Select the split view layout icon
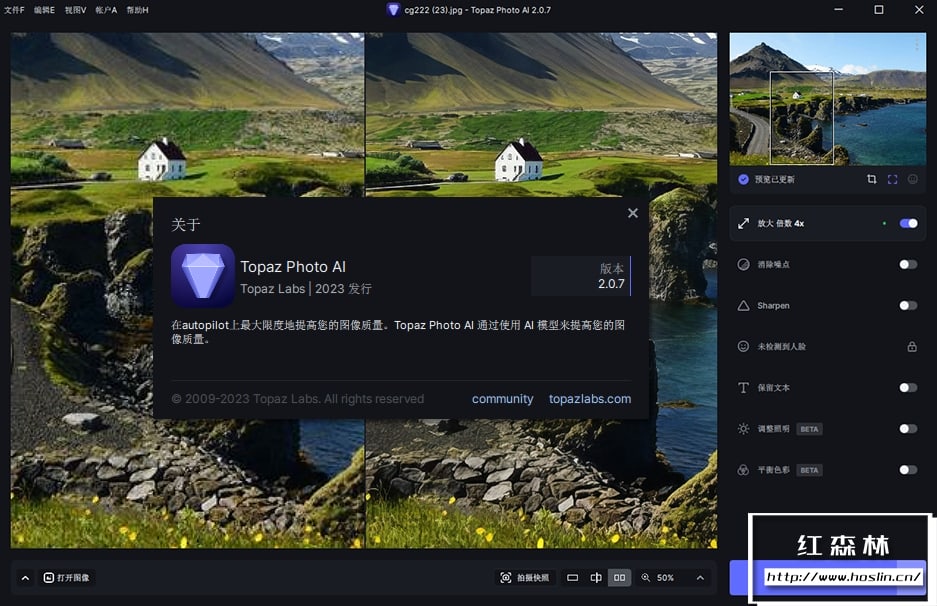Screen dimensions: 937x606 pos(596,578)
